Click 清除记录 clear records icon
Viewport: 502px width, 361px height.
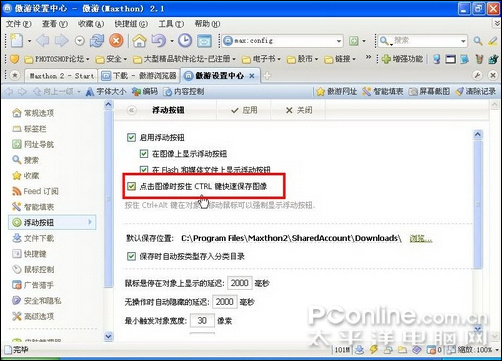(x=476, y=91)
